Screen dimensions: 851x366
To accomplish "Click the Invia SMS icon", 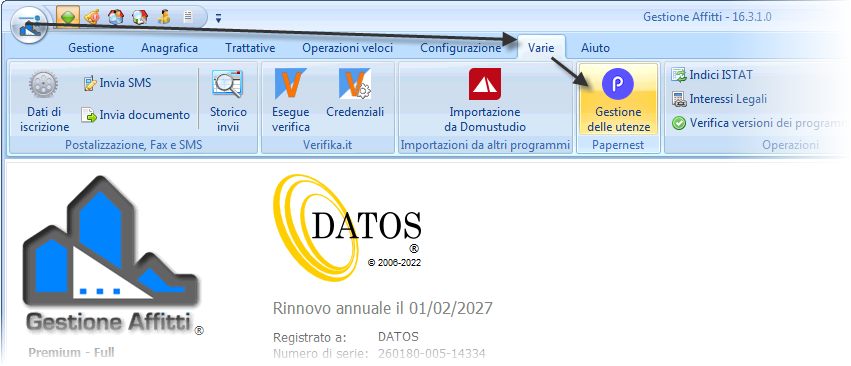I will 117,83.
